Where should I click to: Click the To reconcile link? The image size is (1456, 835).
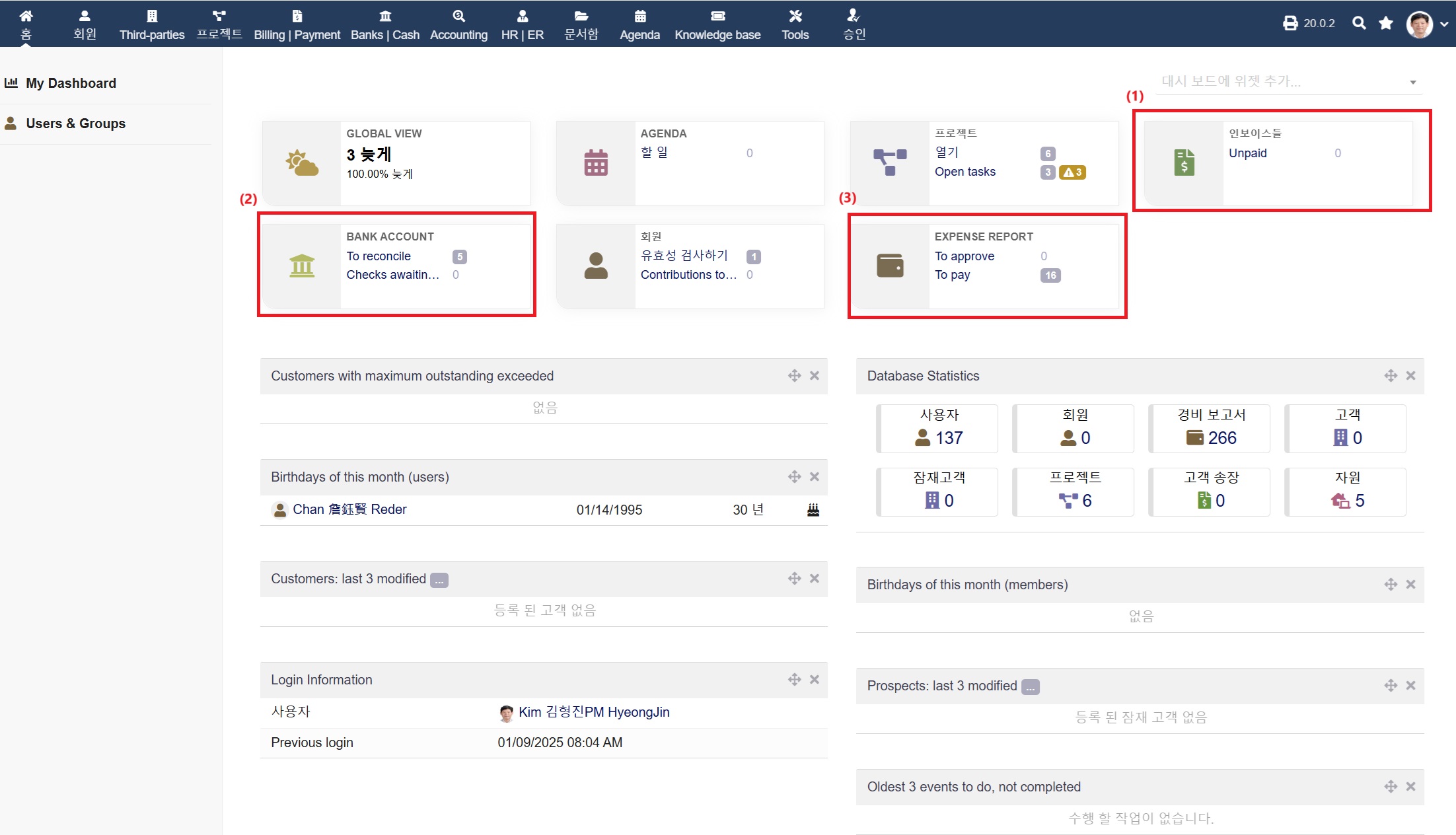(x=379, y=256)
